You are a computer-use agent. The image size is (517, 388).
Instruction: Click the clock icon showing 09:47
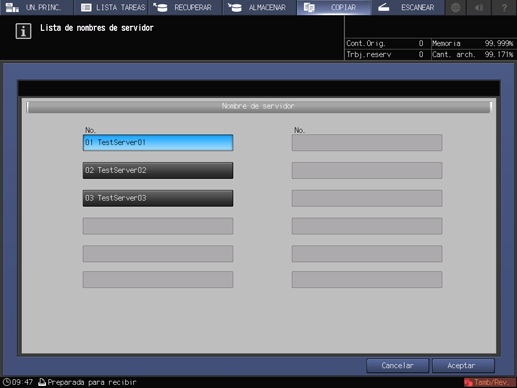tap(7, 382)
